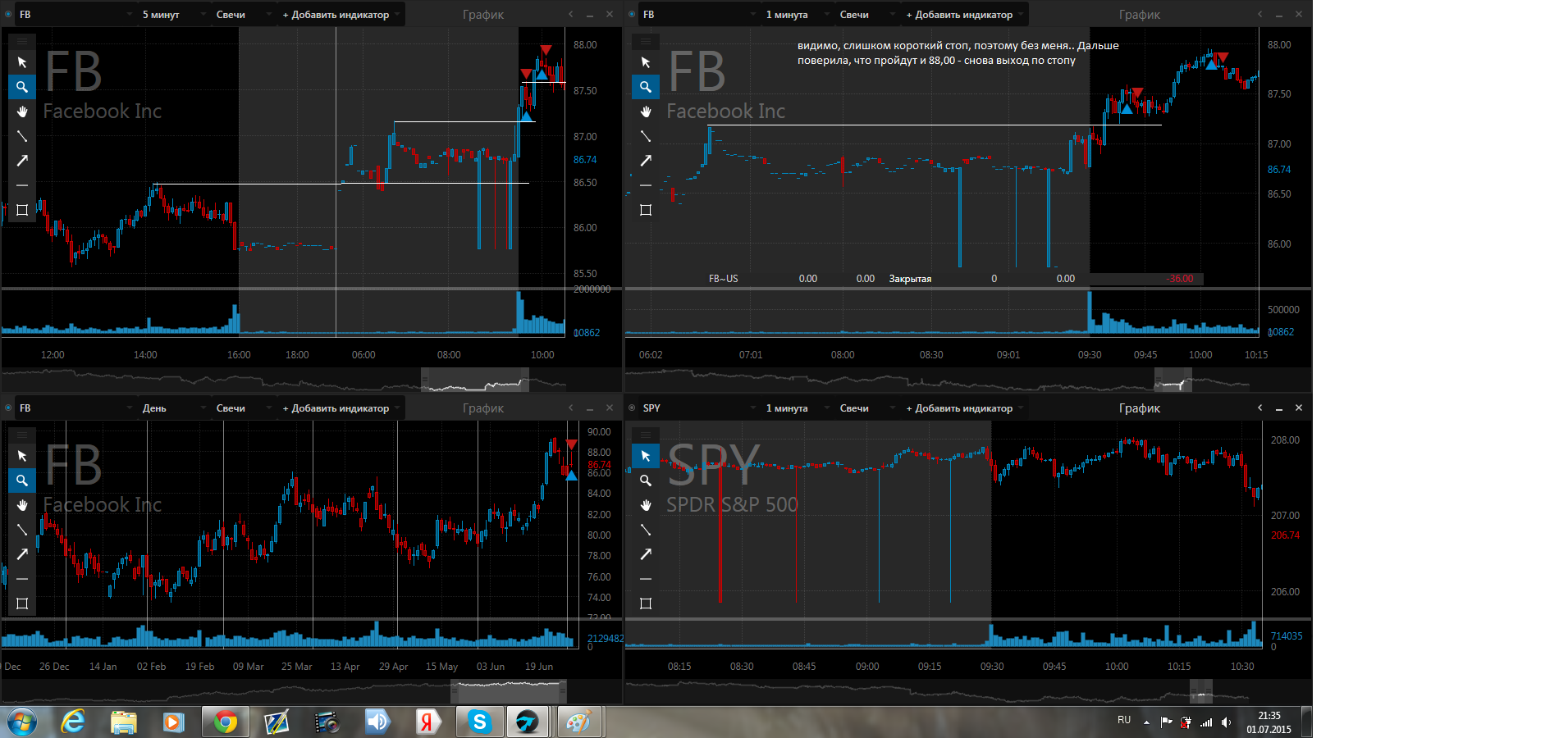Click the График title of FB День panel

coord(482,408)
